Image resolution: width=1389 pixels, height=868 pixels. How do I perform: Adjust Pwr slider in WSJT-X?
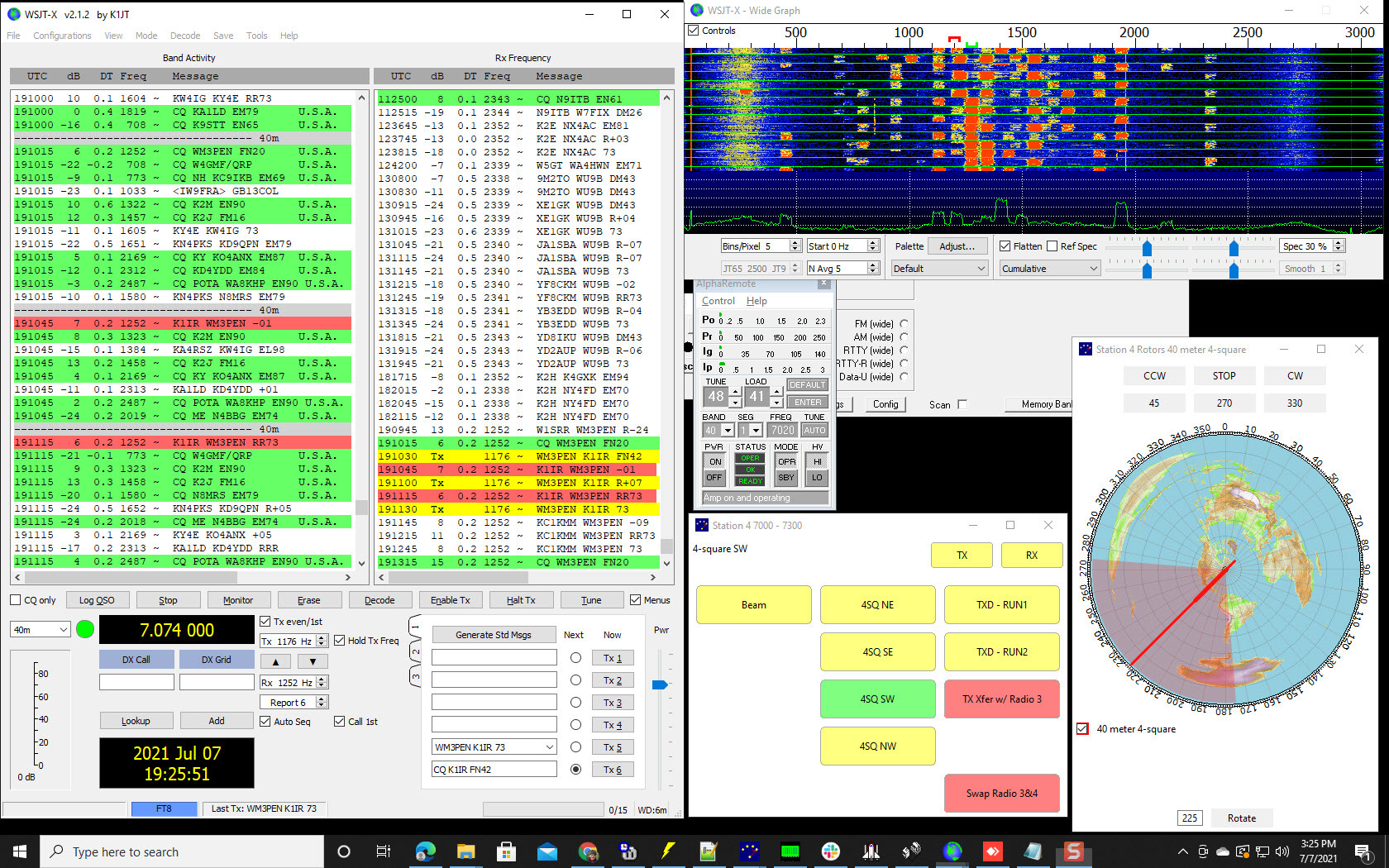(x=660, y=684)
